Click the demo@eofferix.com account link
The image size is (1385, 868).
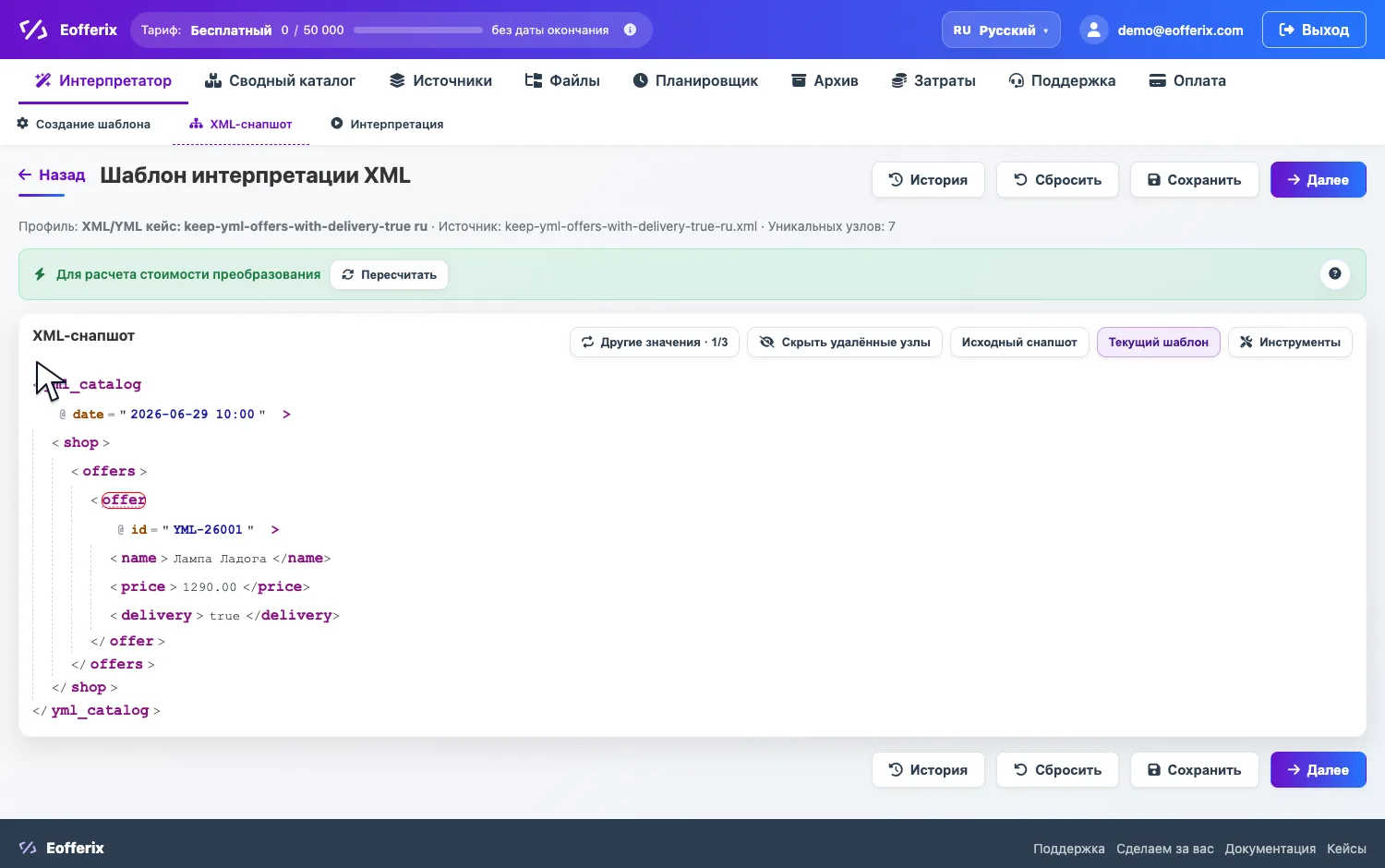1180,30
